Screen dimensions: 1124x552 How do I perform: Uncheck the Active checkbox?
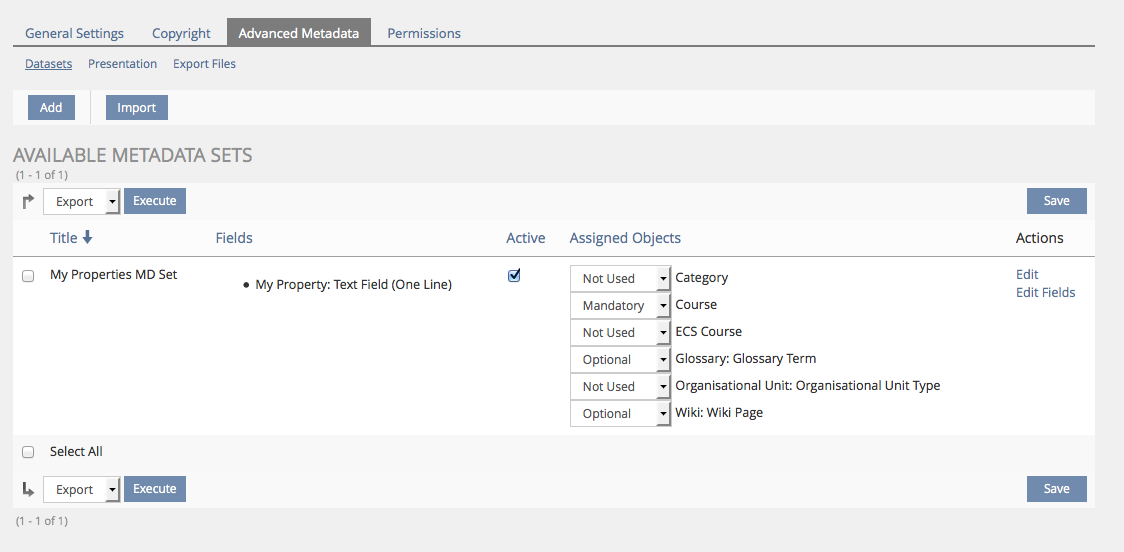[x=514, y=276]
